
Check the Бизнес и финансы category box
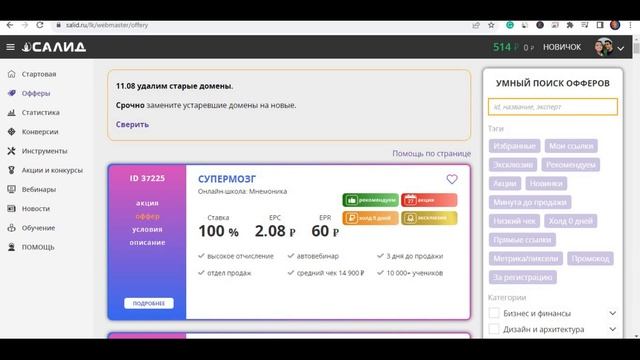pos(494,313)
